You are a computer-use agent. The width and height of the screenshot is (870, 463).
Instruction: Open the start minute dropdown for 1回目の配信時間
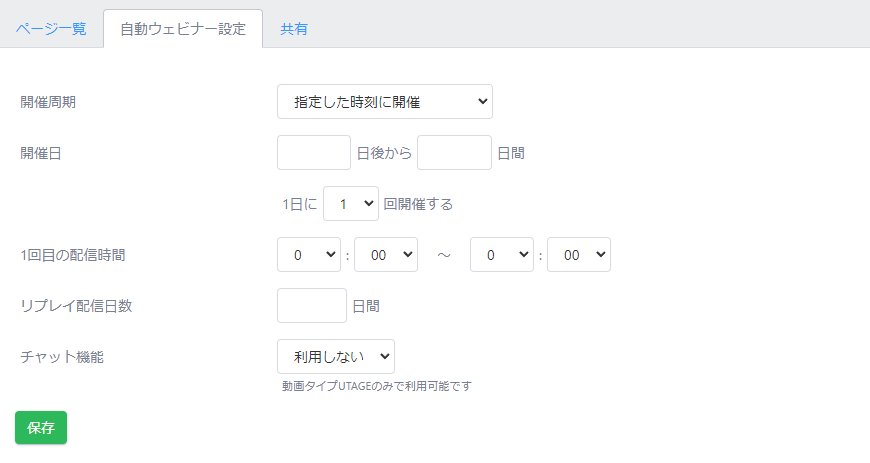click(x=386, y=255)
